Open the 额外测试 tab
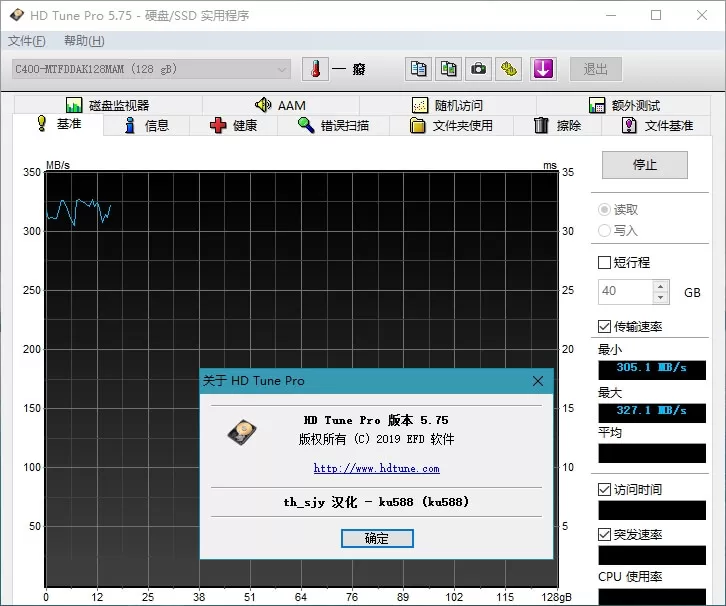726x606 pixels. pyautogui.click(x=624, y=105)
